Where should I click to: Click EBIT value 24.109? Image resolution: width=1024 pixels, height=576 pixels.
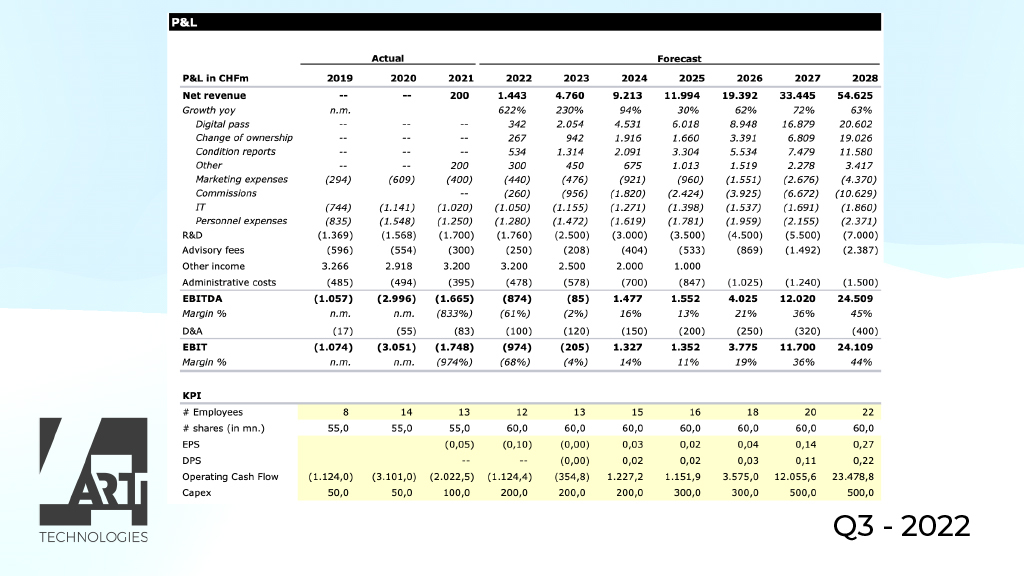tap(855, 347)
